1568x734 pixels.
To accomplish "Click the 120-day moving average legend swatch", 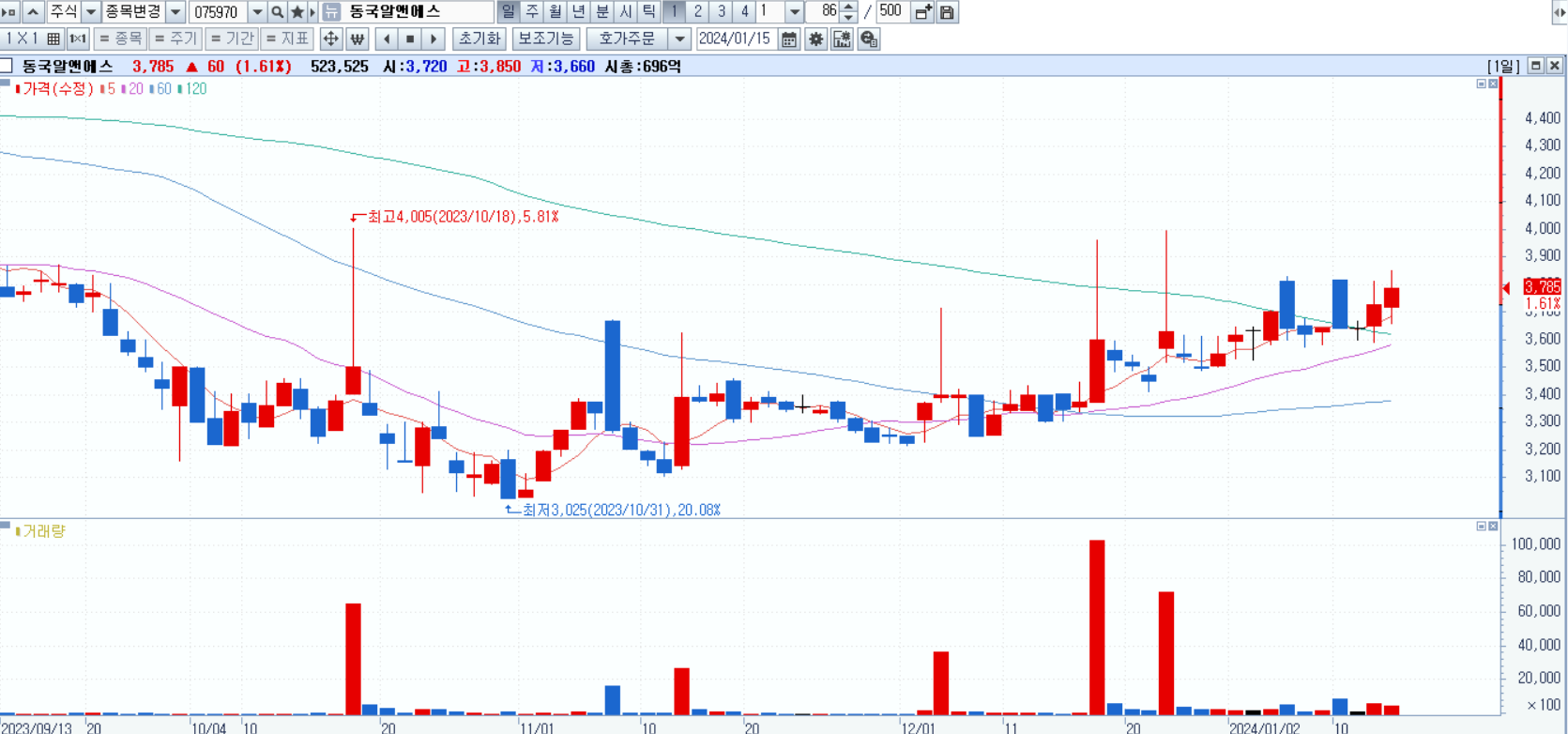I will (x=179, y=89).
